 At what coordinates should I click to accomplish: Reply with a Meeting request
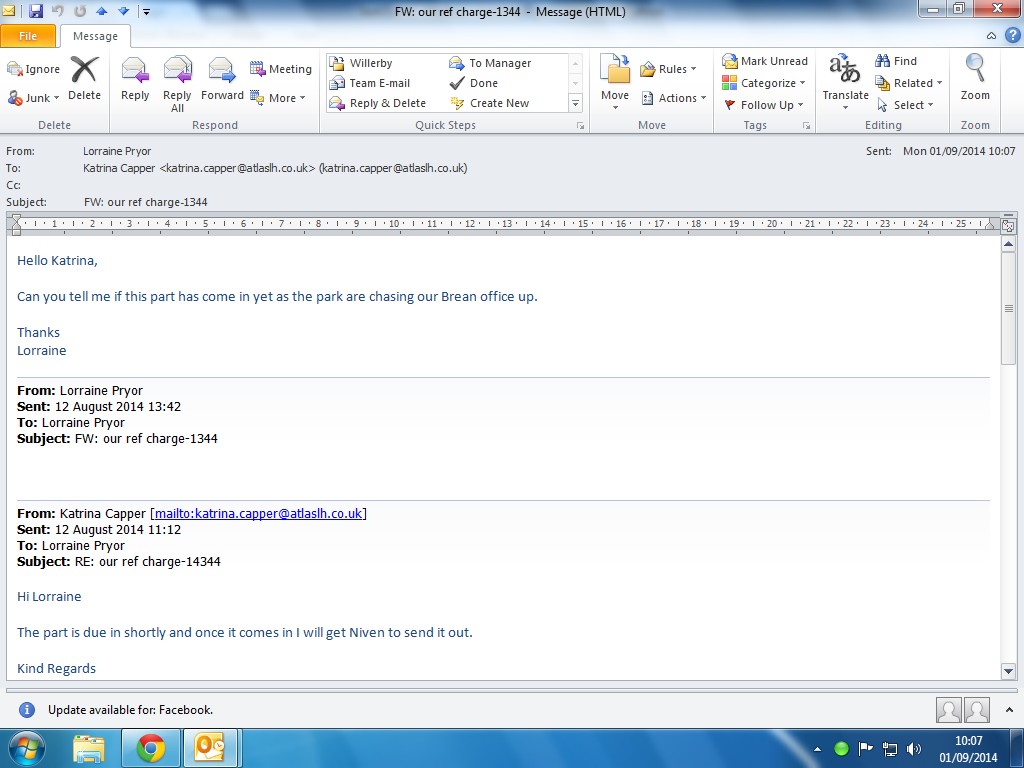281,69
